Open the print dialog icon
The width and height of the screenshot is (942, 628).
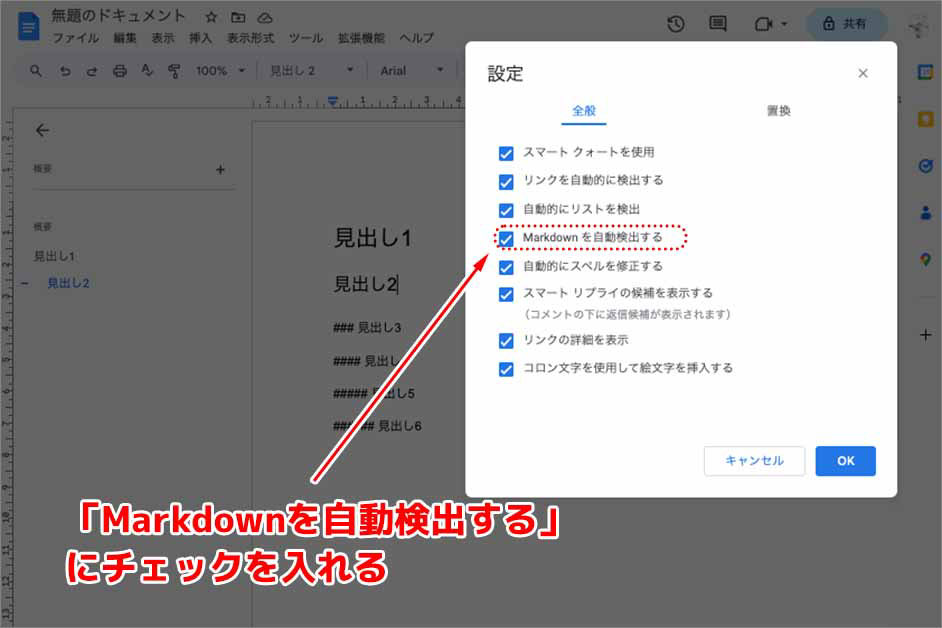119,70
